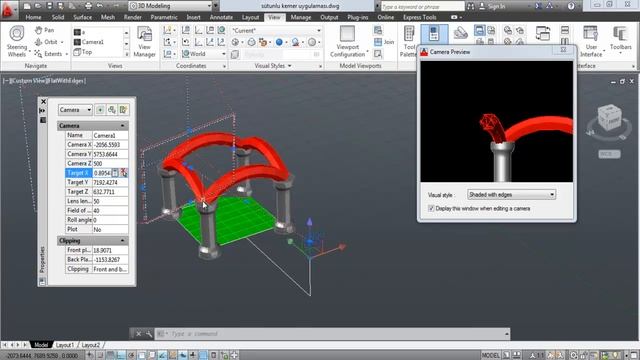The image size is (640, 360).
Task: Click the viewport label in drawing corner
Action: click(x=44, y=81)
